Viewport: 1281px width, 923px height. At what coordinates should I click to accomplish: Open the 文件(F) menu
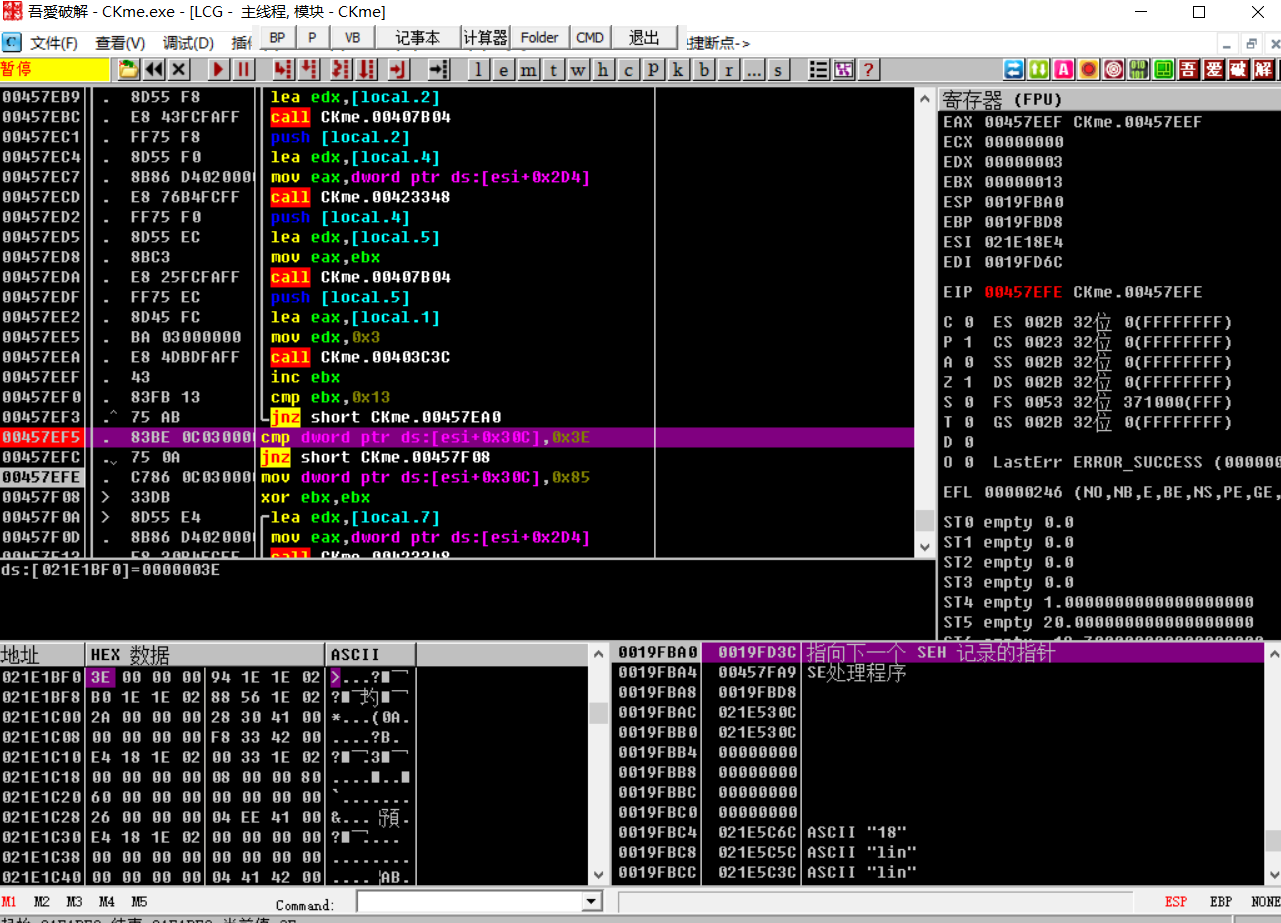coord(54,43)
